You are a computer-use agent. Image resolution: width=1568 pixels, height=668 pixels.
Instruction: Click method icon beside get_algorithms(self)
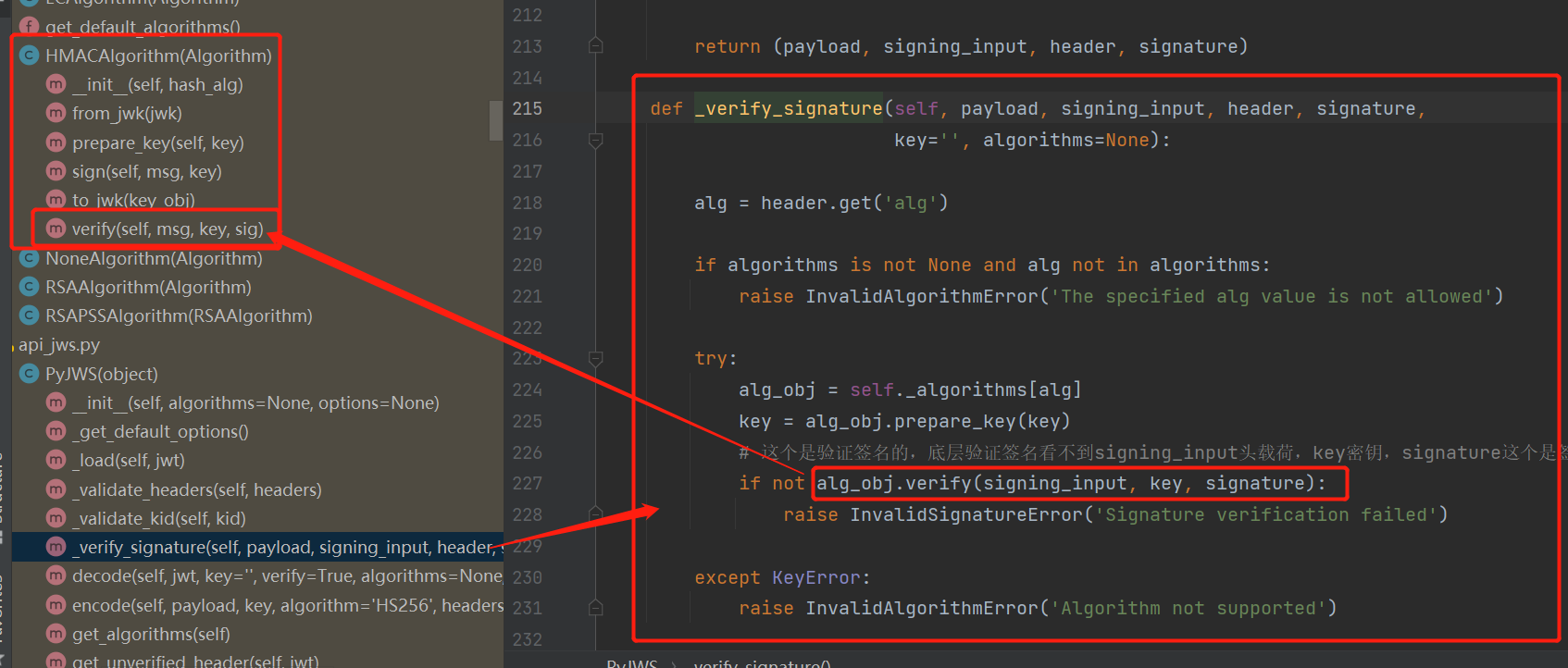tap(56, 634)
